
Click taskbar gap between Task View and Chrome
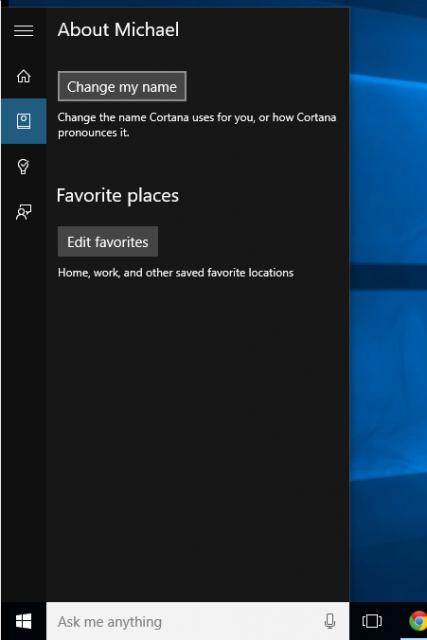point(395,621)
